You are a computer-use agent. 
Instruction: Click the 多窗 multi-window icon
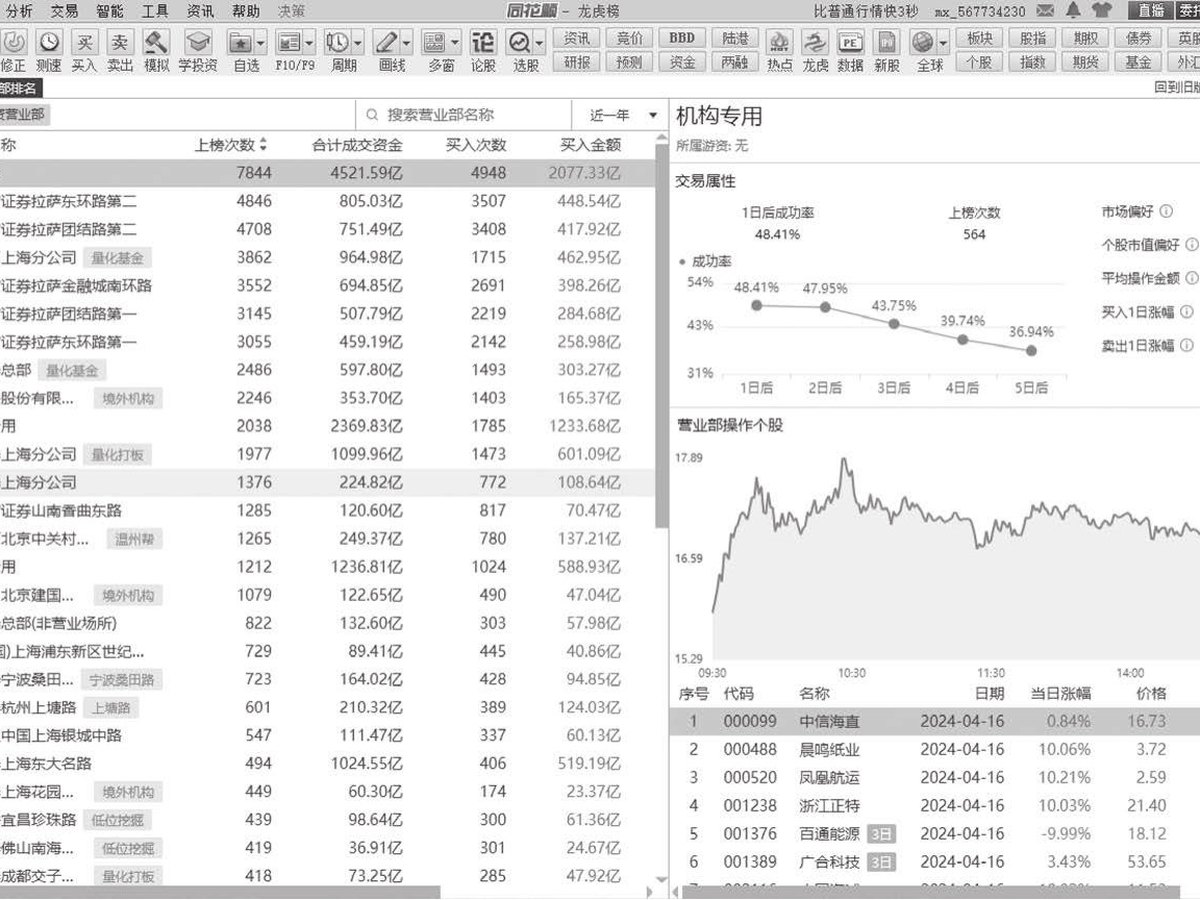(x=434, y=42)
